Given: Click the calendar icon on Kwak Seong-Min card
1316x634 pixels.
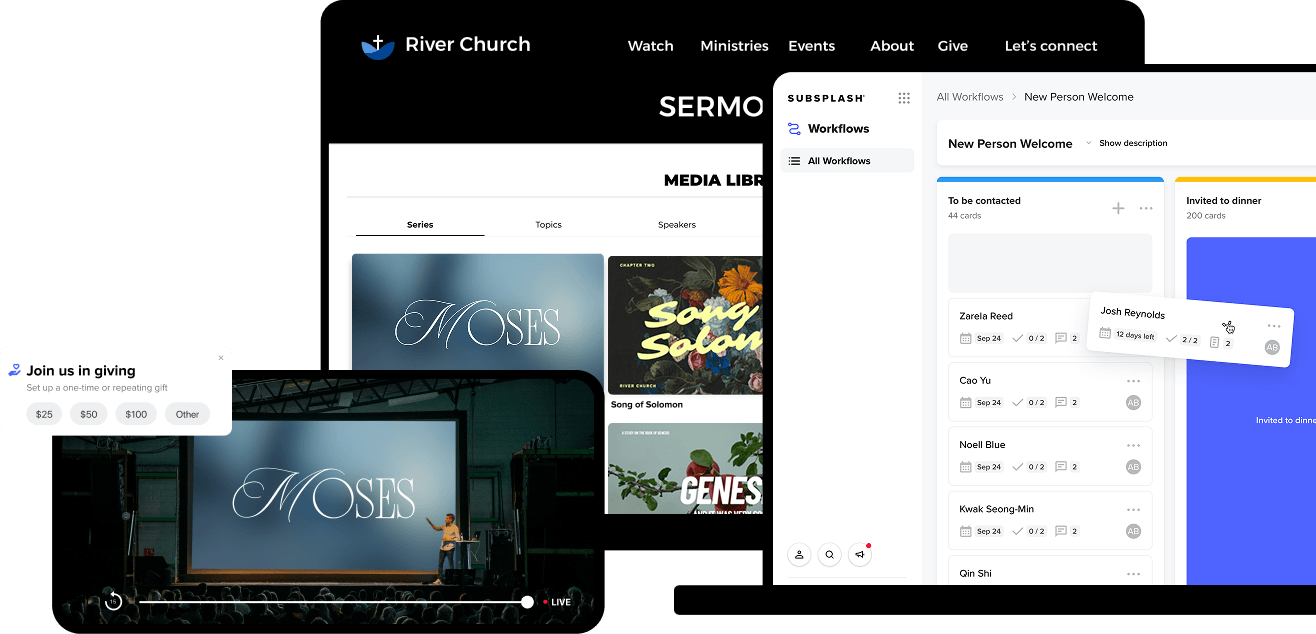Looking at the screenshot, I should [965, 531].
